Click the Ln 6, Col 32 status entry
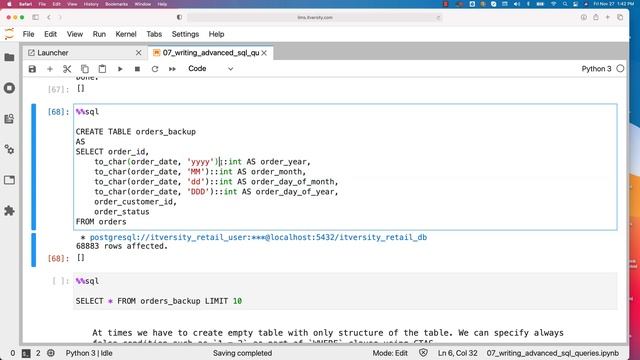 [458, 353]
